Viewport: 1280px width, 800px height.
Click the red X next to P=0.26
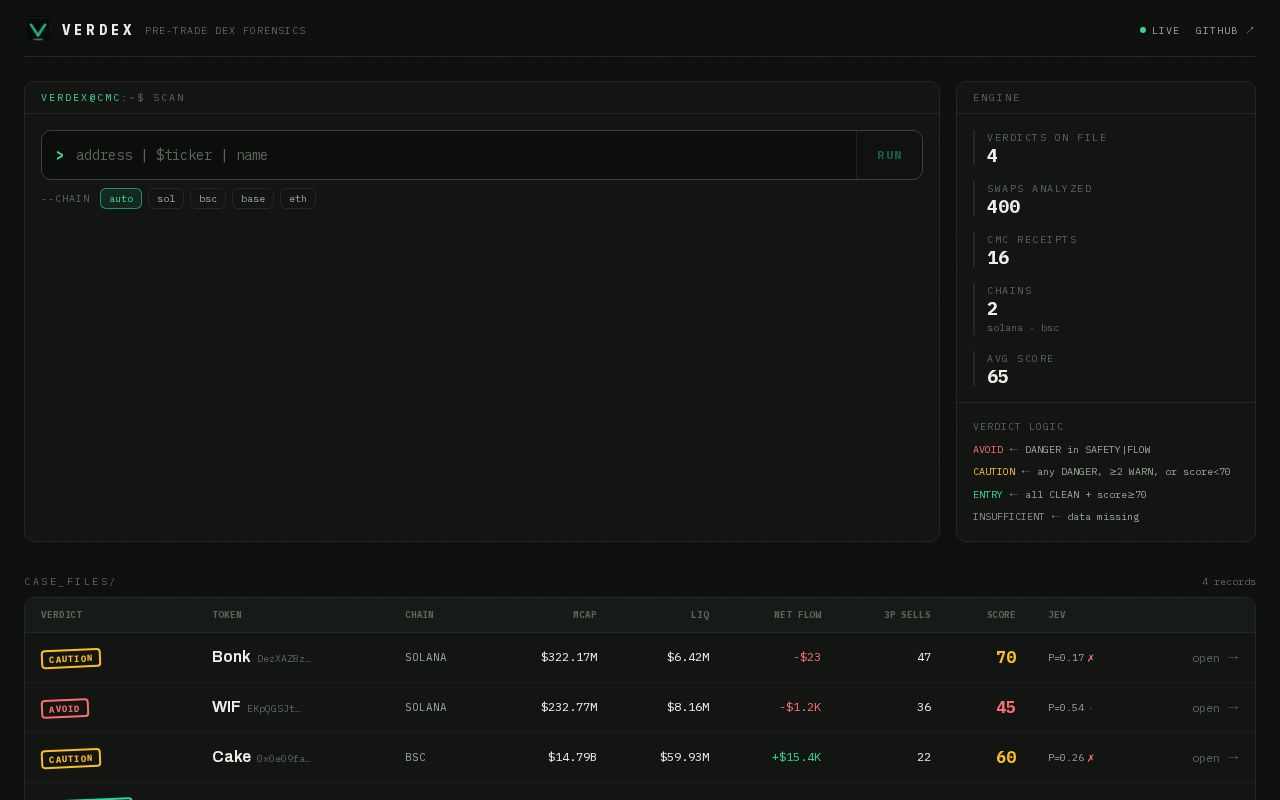(1091, 758)
